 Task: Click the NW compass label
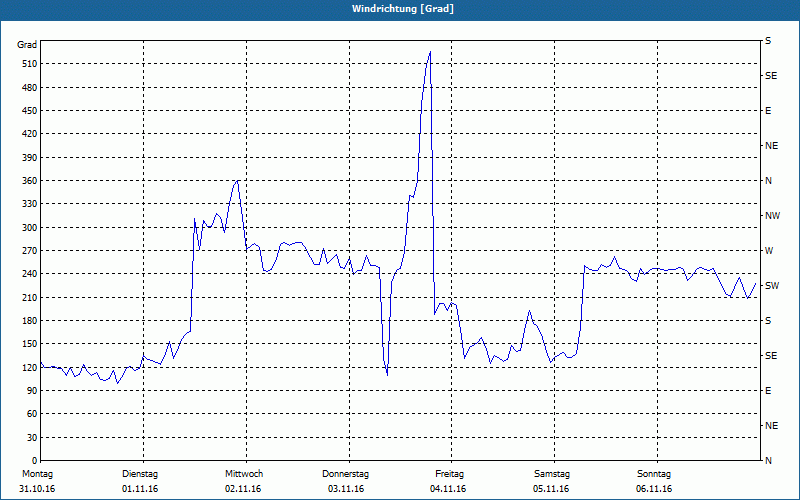click(773, 216)
